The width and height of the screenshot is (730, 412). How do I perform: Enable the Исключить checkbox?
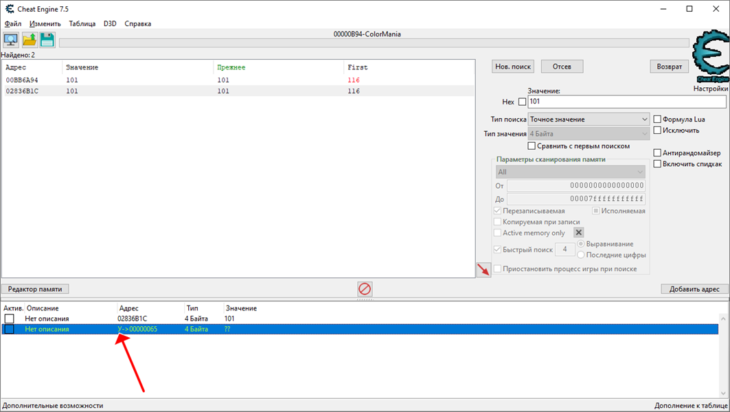click(657, 130)
